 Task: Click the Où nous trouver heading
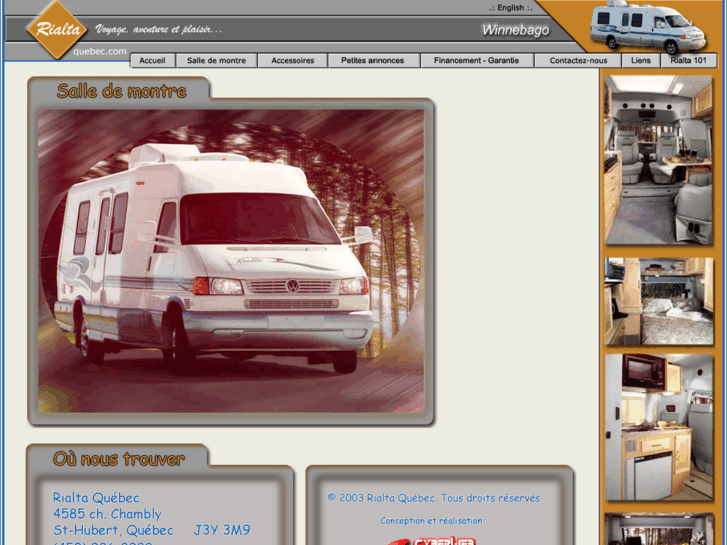point(119,459)
